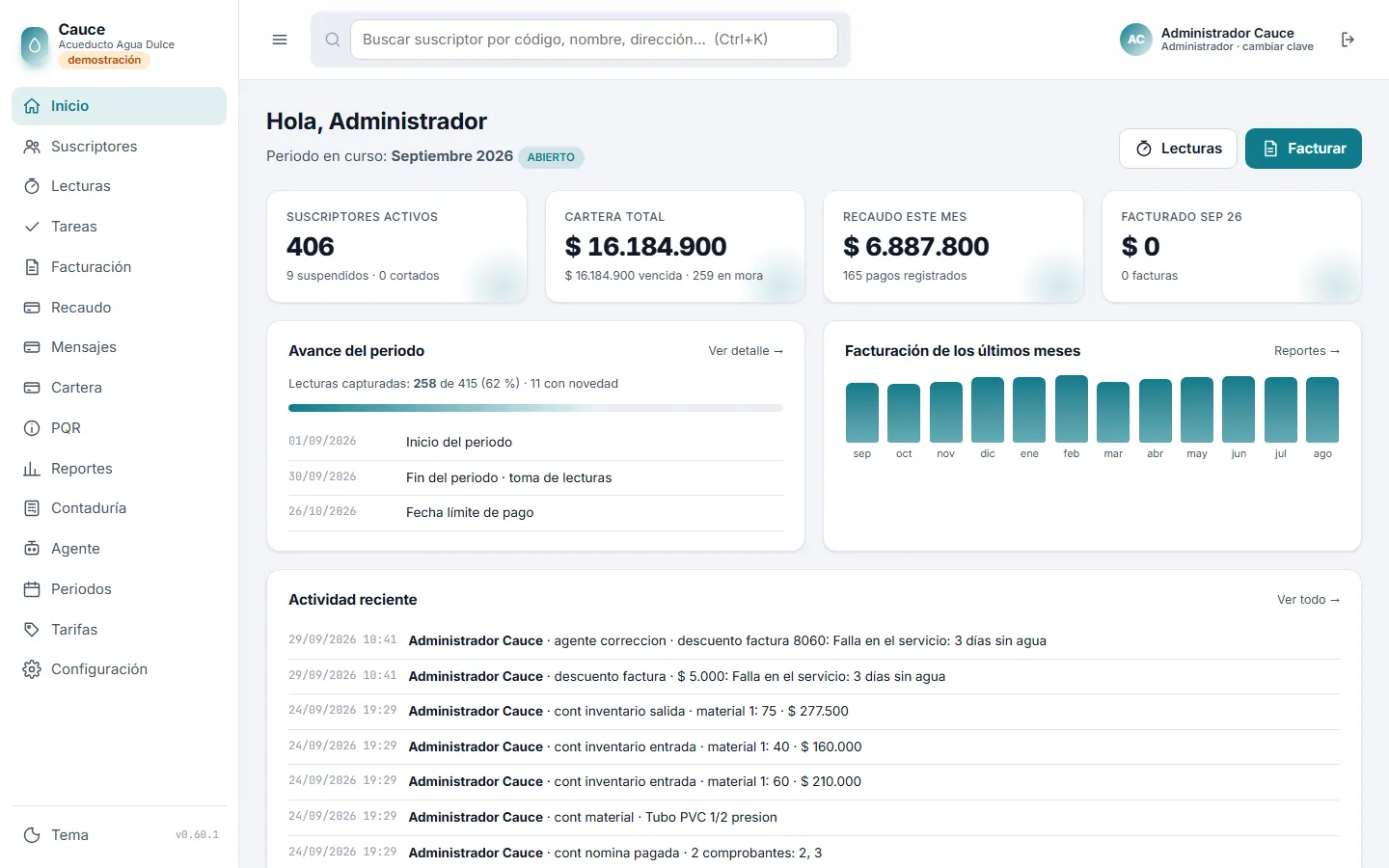Viewport: 1389px width, 868px height.
Task: Click the Contaduría ledger icon
Action: coord(32,508)
